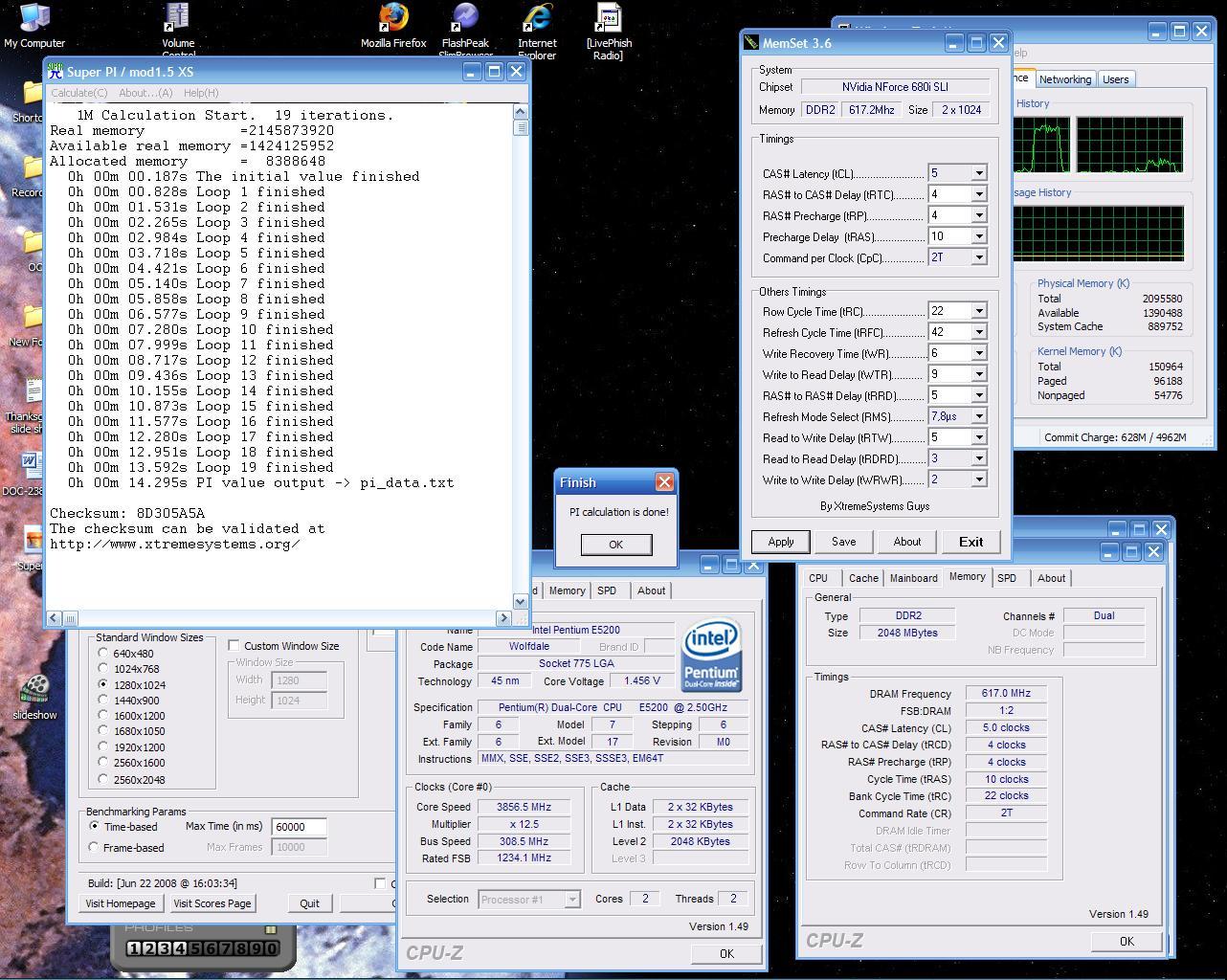Screen dimensions: 1227x980
Task: Select profile 2 in Profiles widget
Action: coord(149,948)
